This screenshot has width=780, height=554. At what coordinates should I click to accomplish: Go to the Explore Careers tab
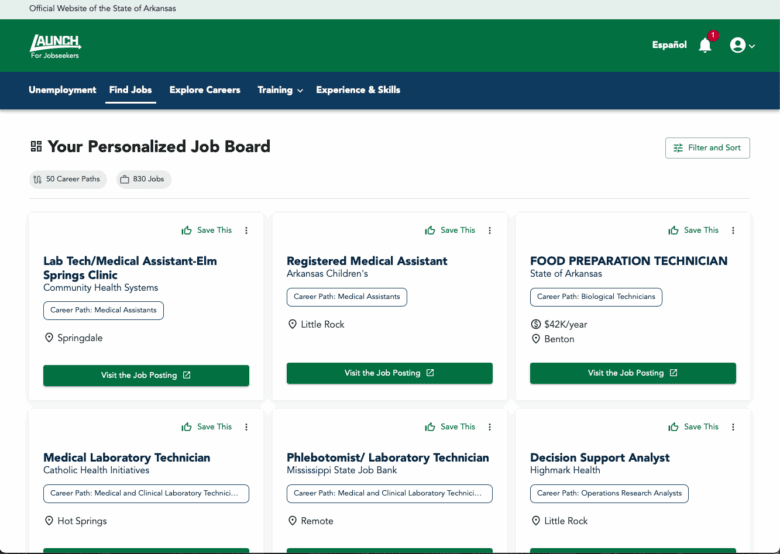[x=205, y=90]
